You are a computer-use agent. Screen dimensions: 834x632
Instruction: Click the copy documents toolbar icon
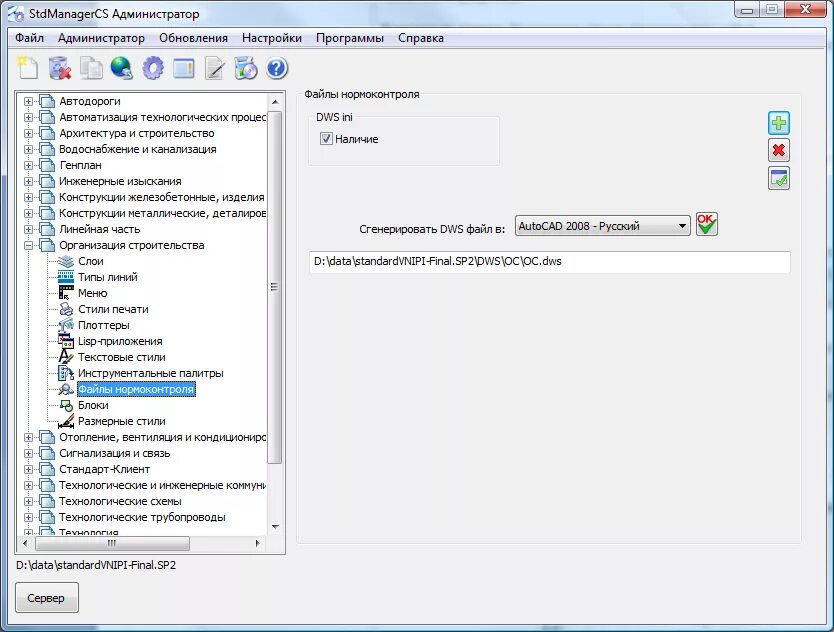[x=91, y=69]
